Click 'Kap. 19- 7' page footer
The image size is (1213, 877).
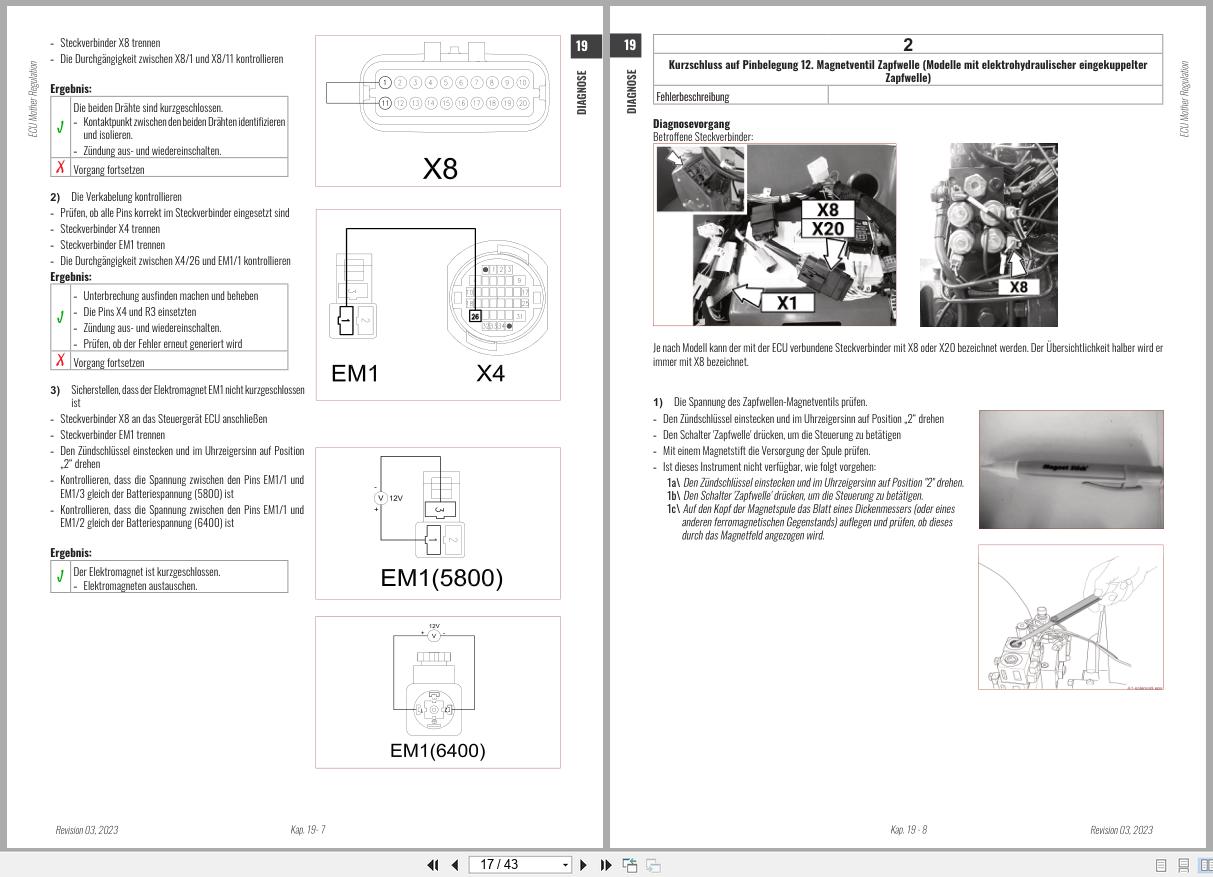coord(308,830)
